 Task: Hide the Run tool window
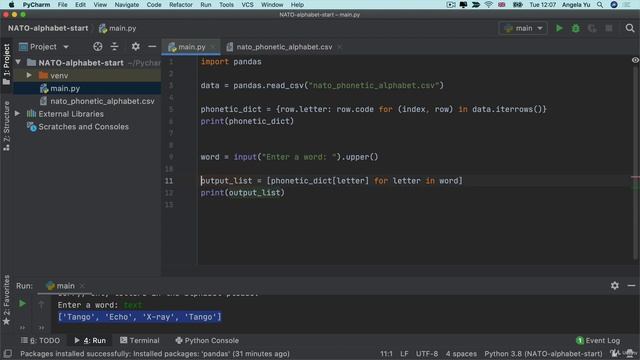pos(631,286)
